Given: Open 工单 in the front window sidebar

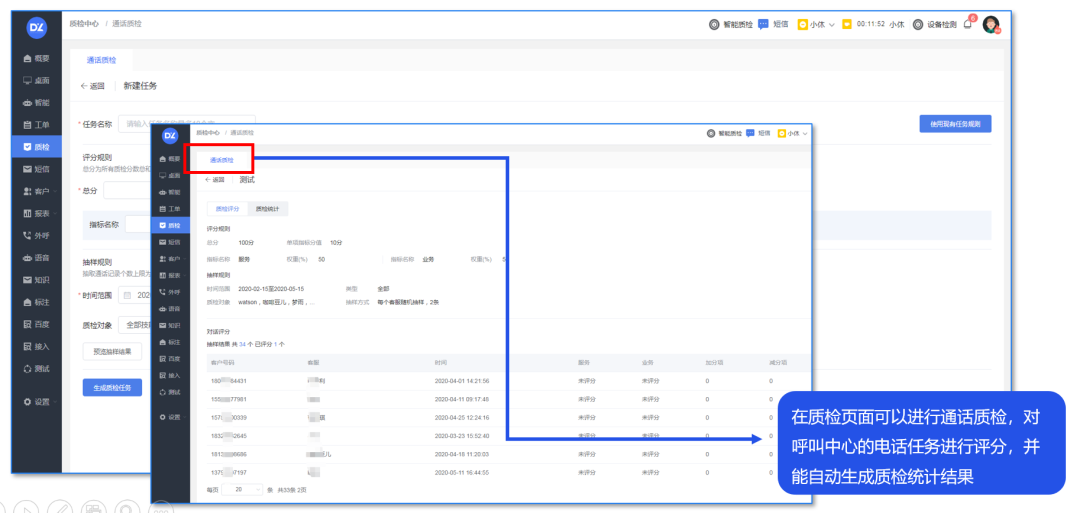Looking at the screenshot, I should (x=170, y=209).
